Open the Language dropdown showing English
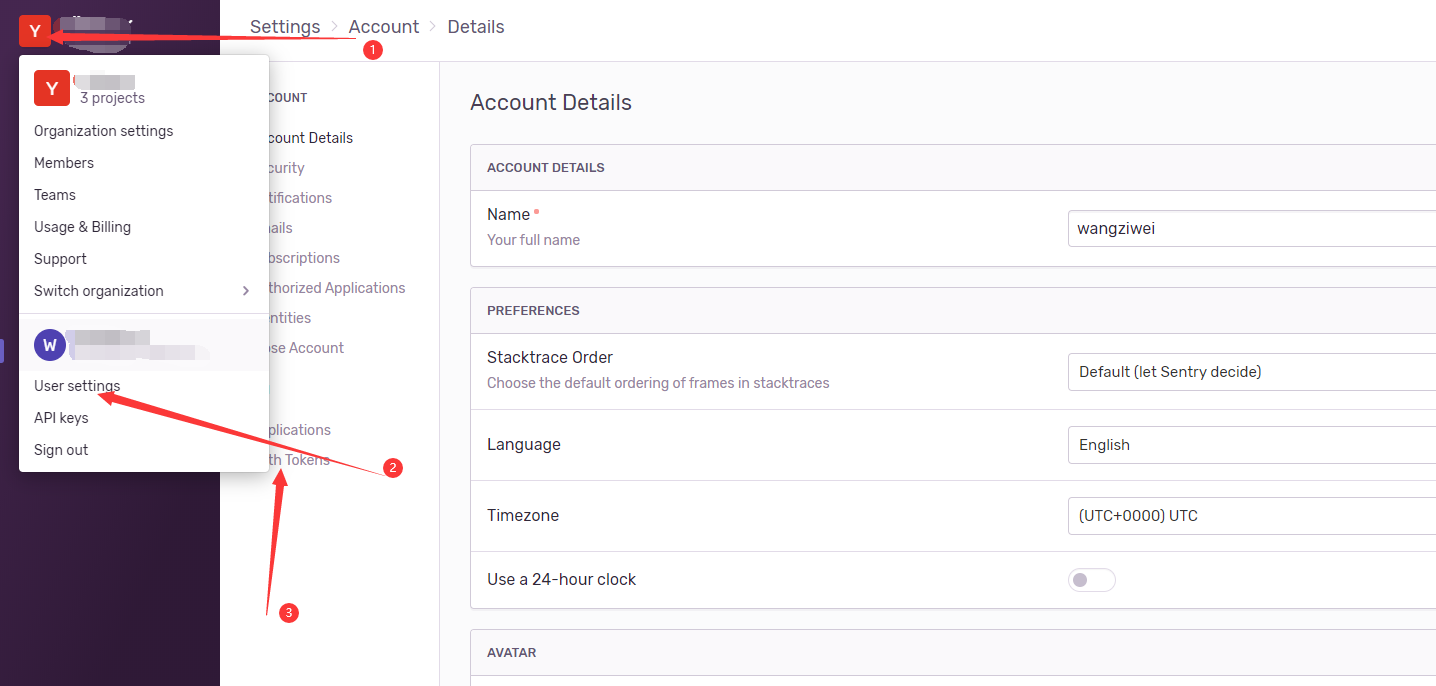Viewport: 1436px width, 686px height. click(1250, 445)
